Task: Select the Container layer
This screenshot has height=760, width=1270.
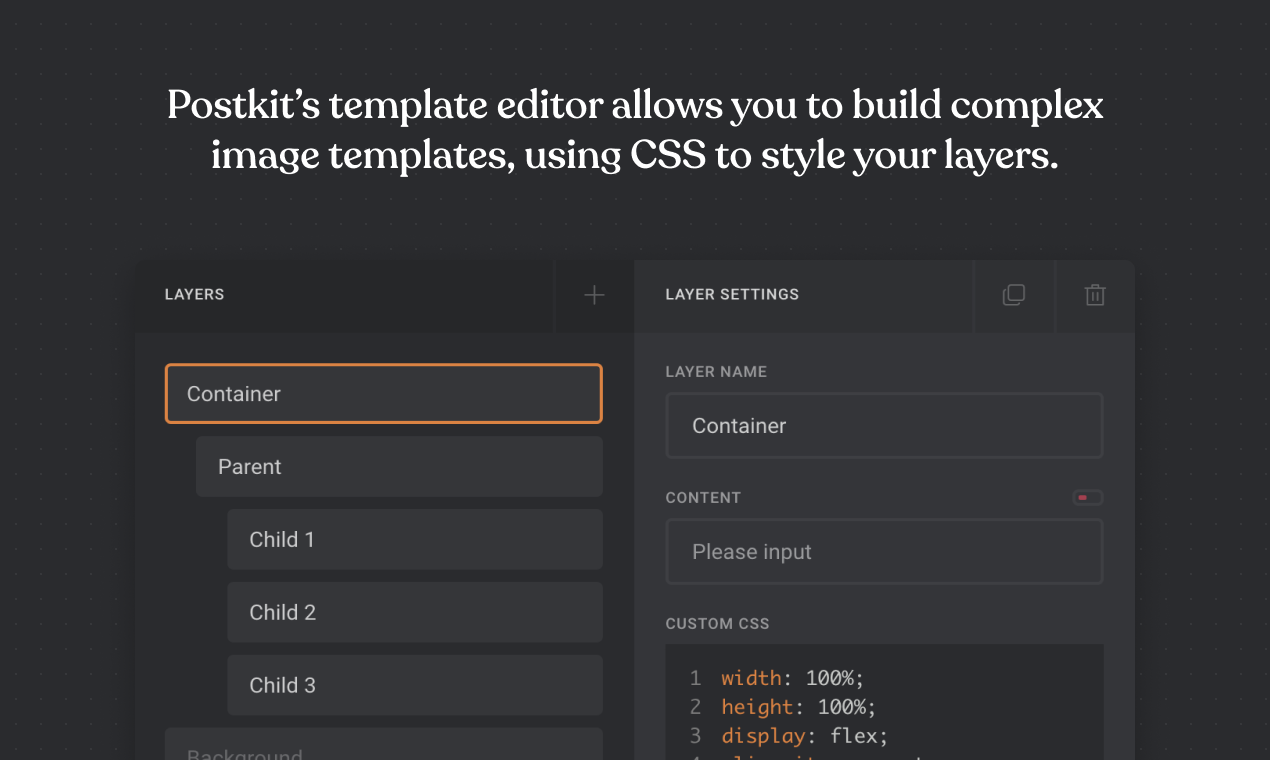Action: click(384, 394)
